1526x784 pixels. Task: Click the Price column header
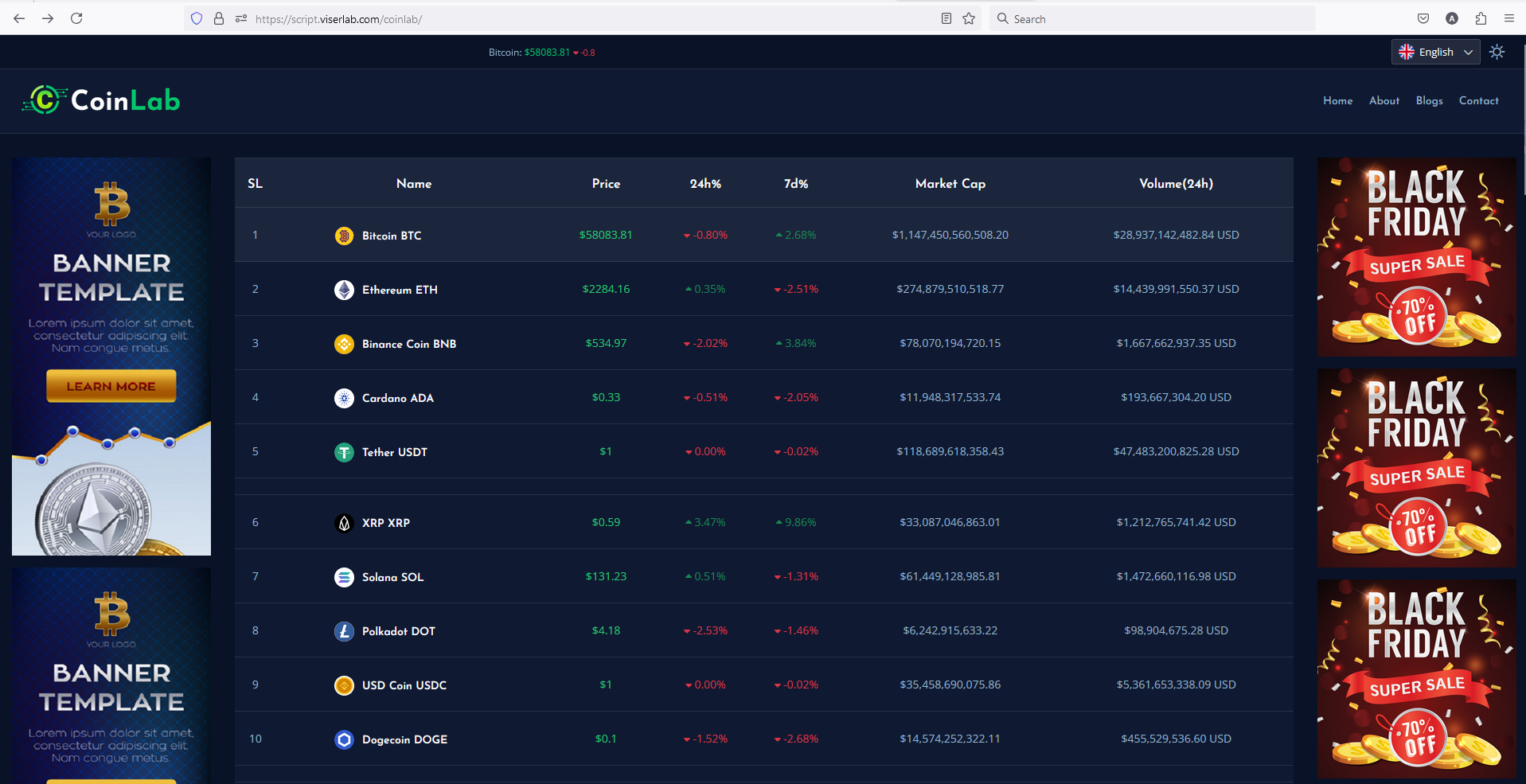(x=606, y=184)
